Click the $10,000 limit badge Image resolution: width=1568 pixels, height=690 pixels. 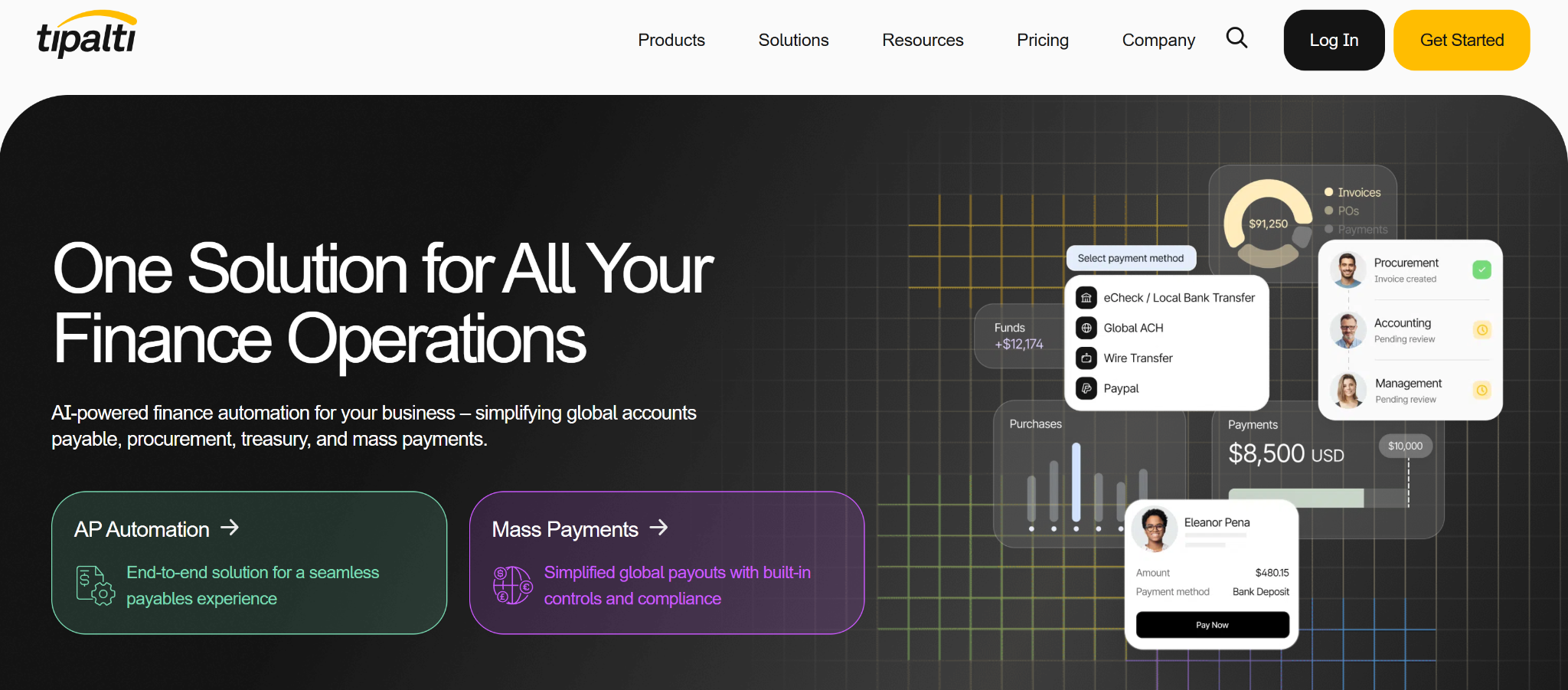pyautogui.click(x=1405, y=446)
